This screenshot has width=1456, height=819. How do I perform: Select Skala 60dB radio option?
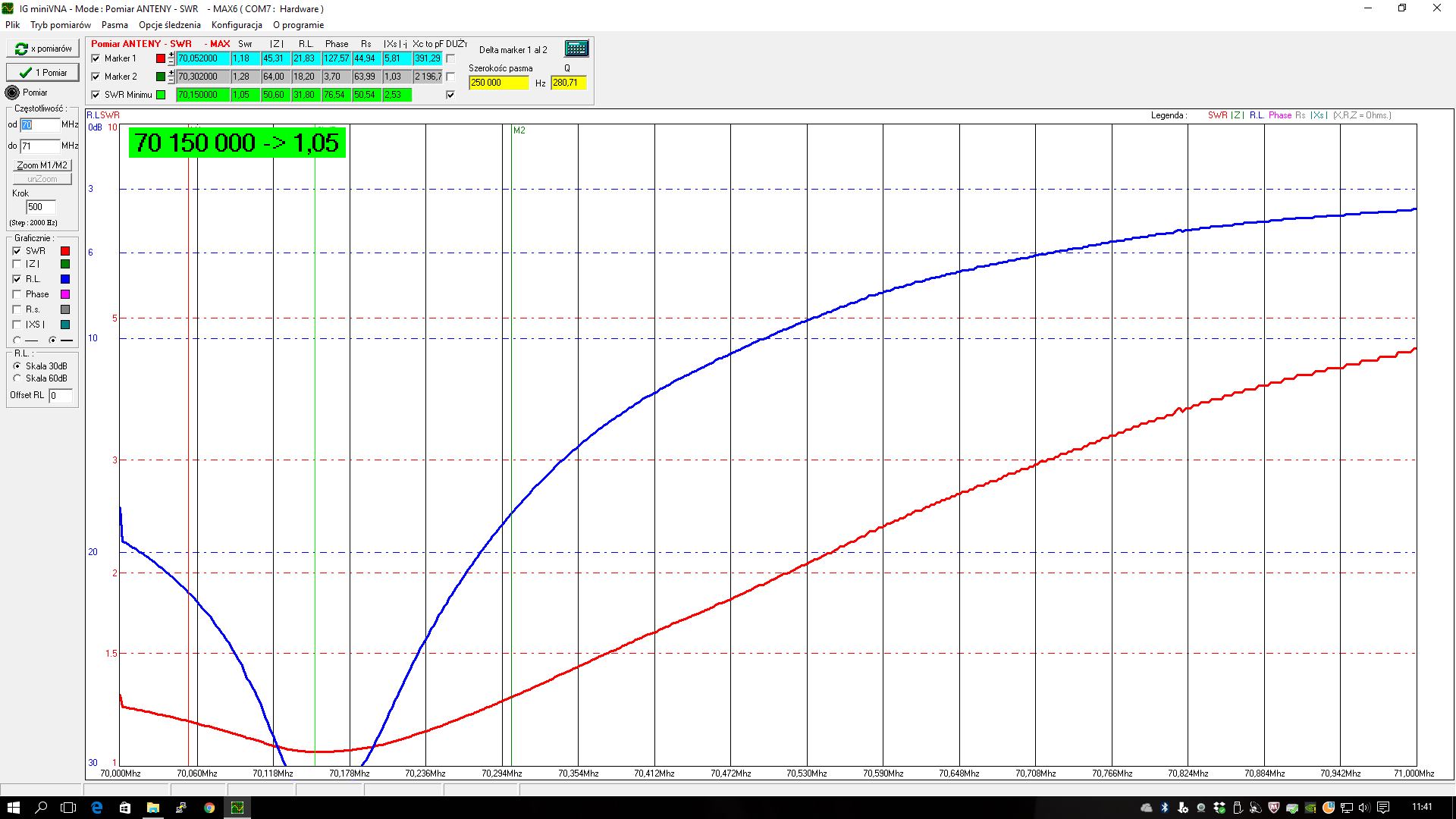pyautogui.click(x=17, y=378)
